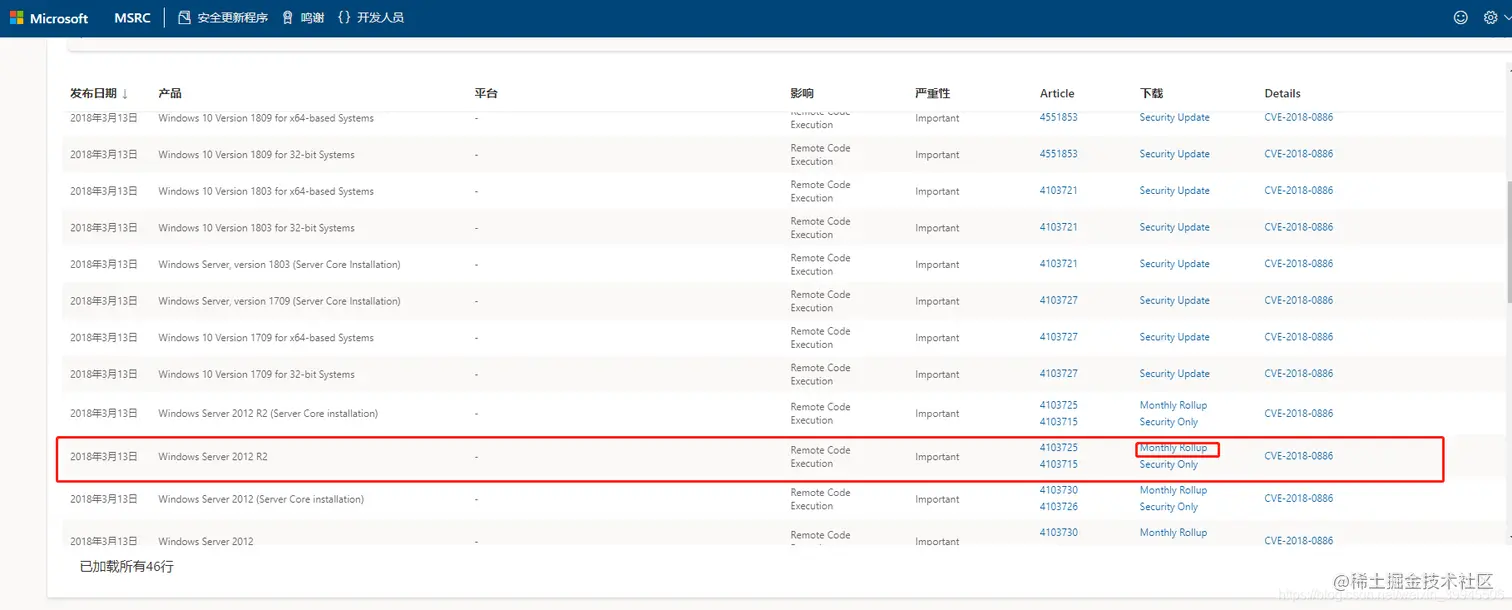Viewport: 1512px width, 610px height.
Task: Download Security Only for Server 2012 R2 Server Core
Action: click(1169, 422)
